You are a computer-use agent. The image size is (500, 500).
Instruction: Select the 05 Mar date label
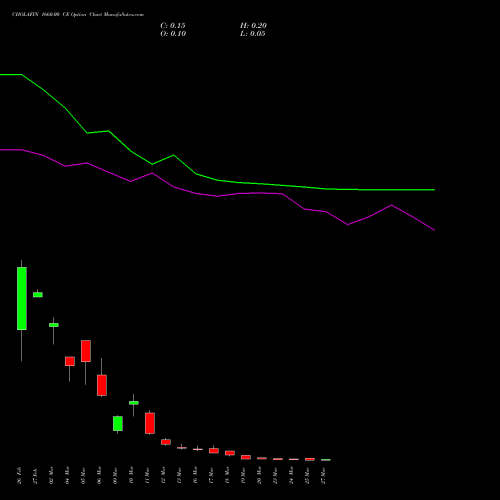click(x=83, y=475)
